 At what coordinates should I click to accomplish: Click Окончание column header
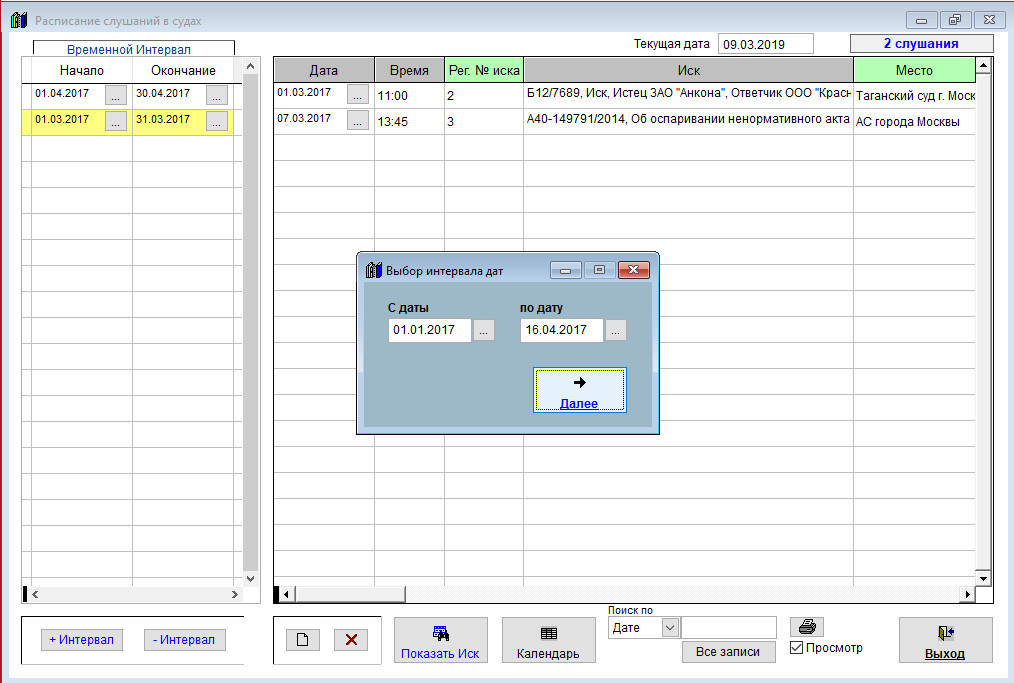(183, 70)
